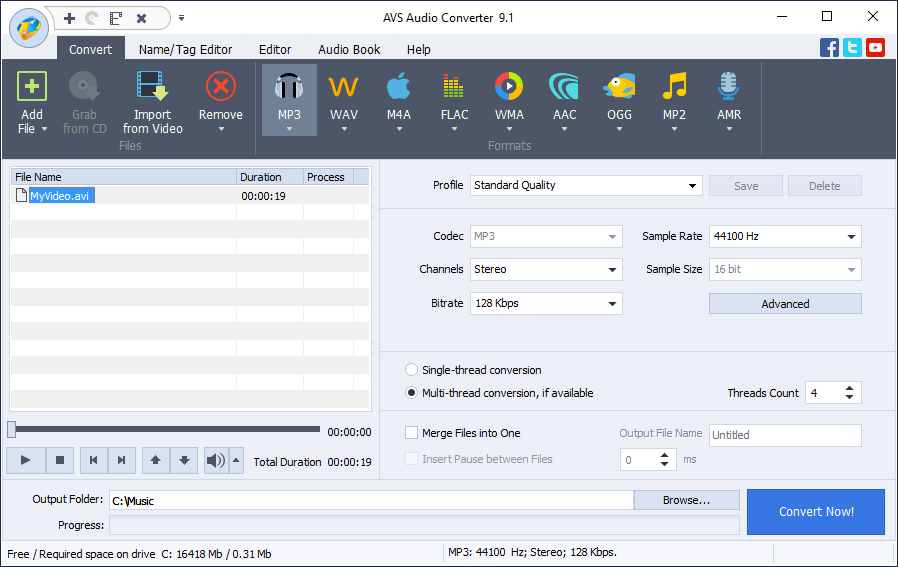Screen dimensions: 898x567
Task: Check Merge Files into One
Action: pyautogui.click(x=411, y=433)
